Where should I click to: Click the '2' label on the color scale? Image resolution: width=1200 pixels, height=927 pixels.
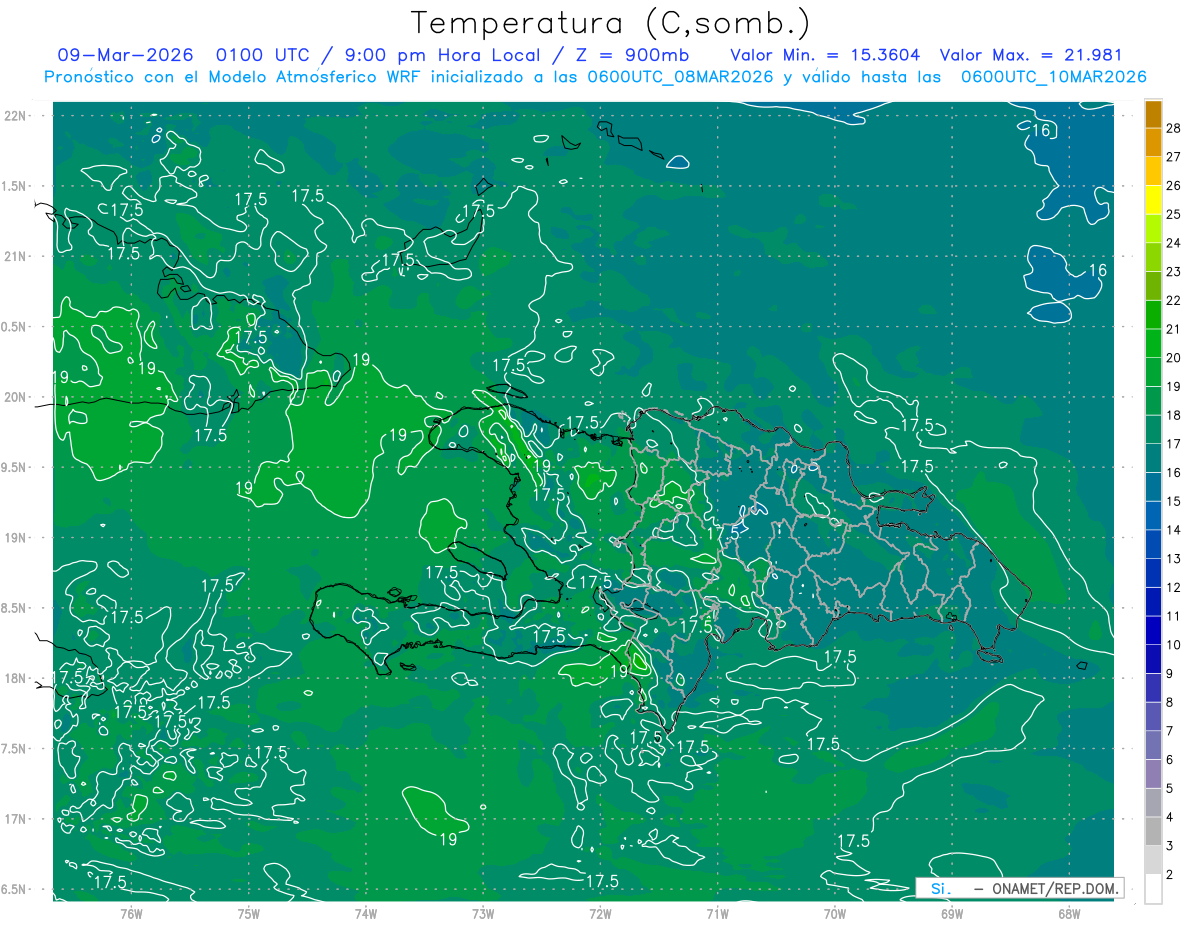point(1170,875)
